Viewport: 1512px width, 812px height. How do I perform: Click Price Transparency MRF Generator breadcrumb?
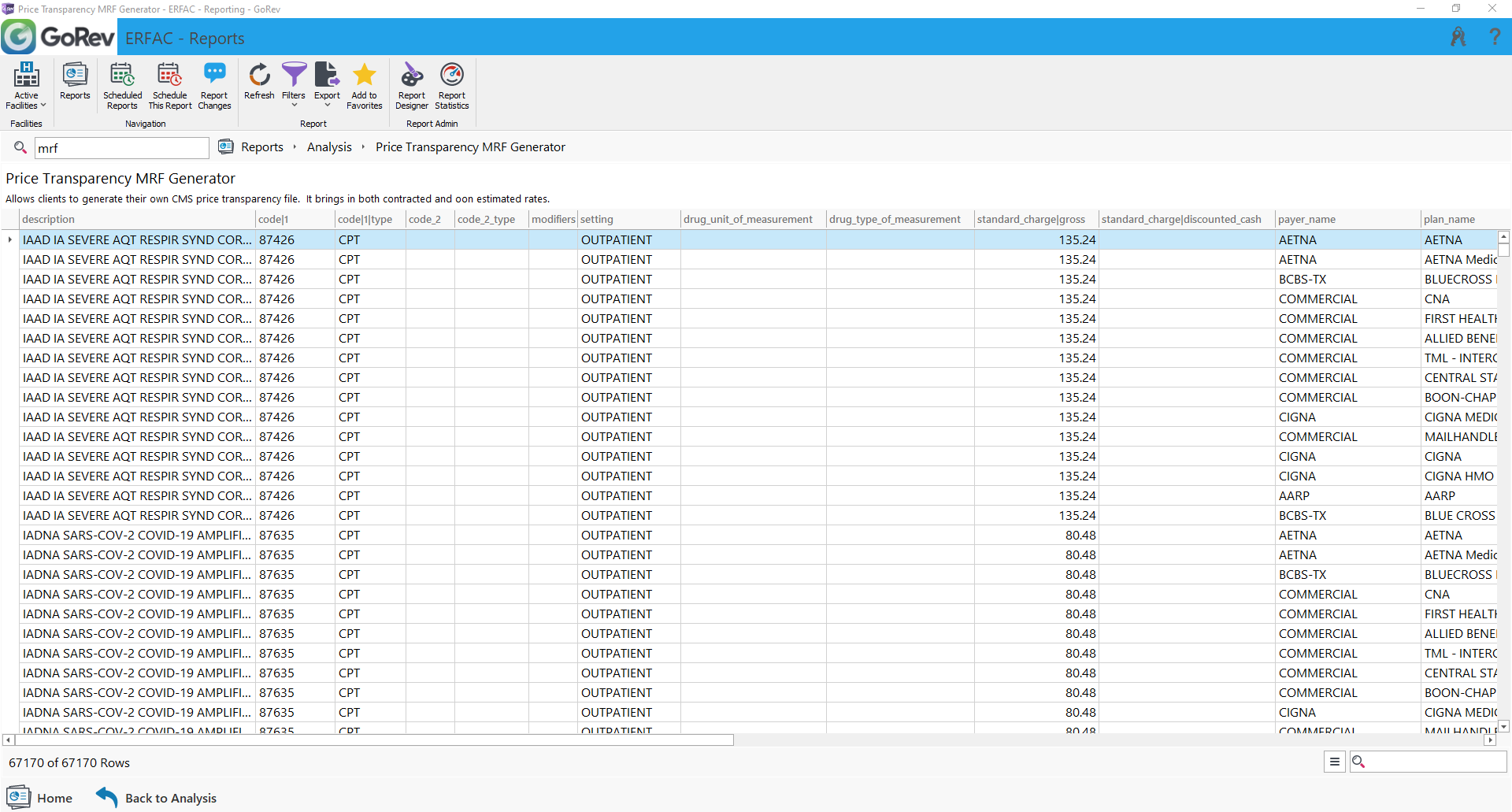point(470,147)
